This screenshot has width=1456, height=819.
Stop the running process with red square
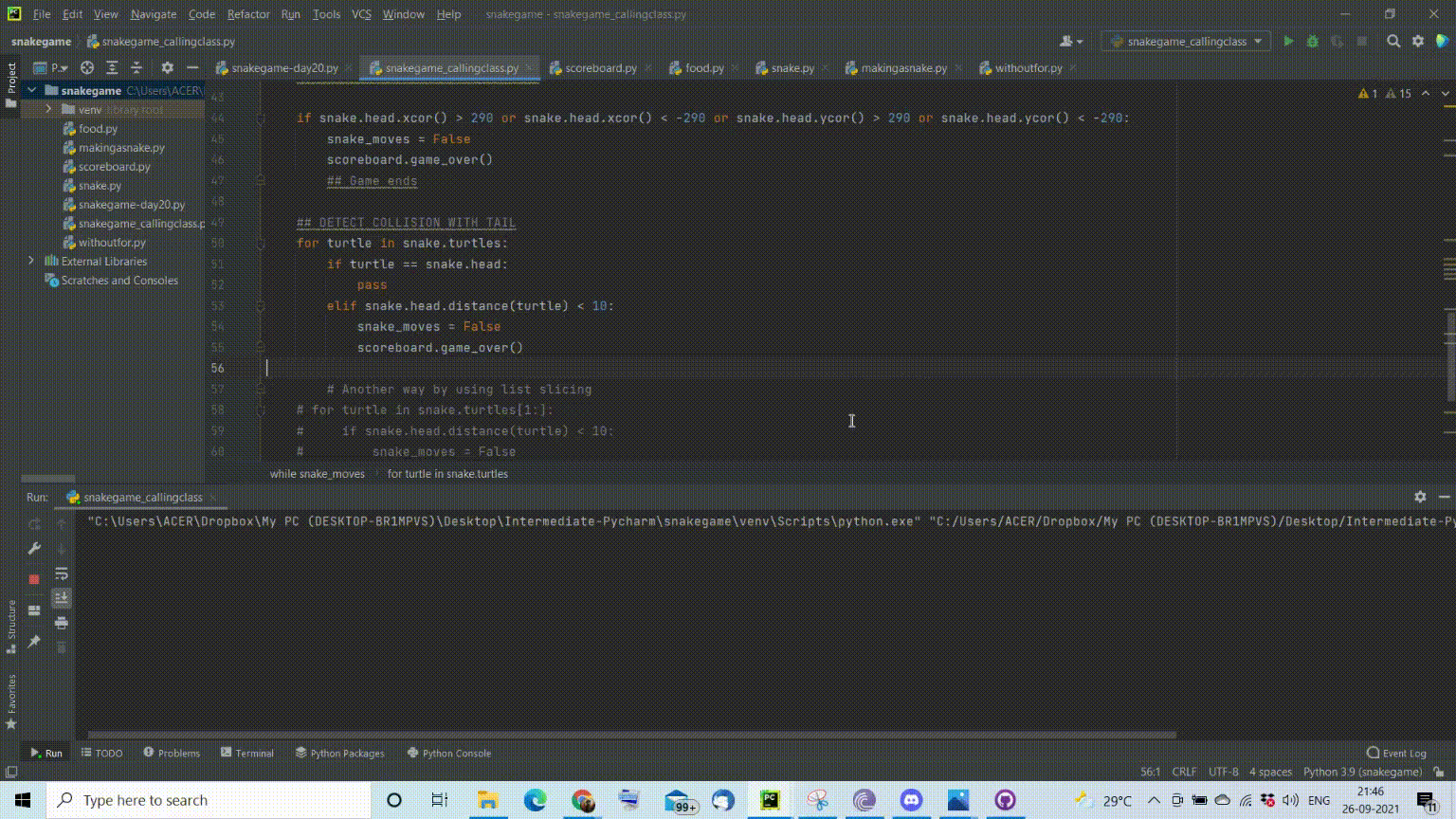(34, 578)
